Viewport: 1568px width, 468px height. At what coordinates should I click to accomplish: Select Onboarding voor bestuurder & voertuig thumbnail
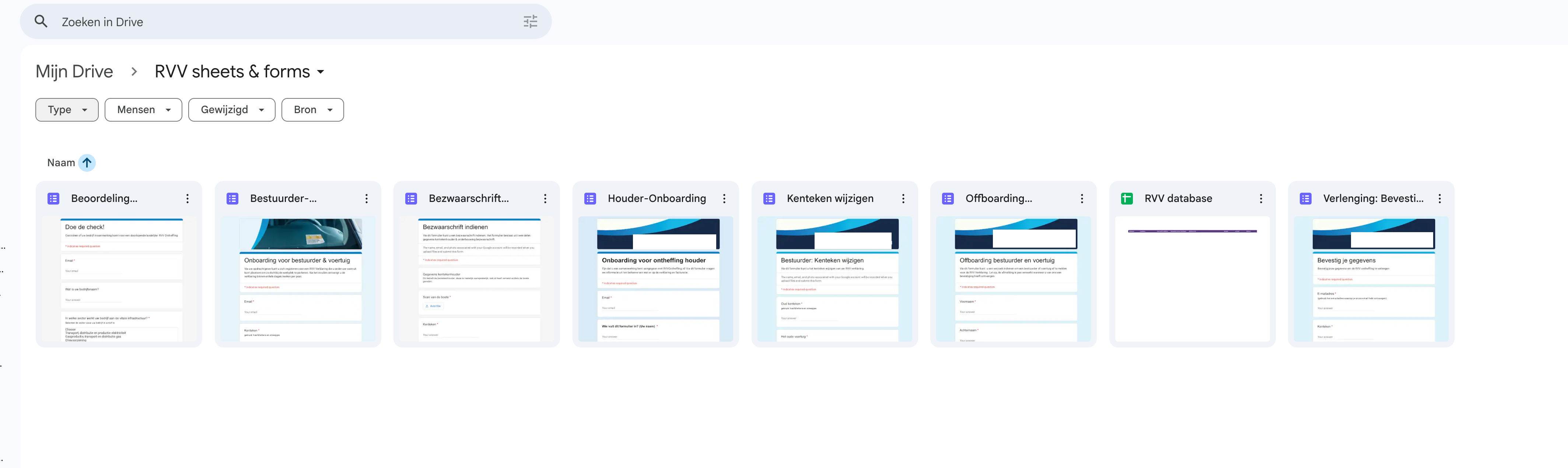click(298, 279)
